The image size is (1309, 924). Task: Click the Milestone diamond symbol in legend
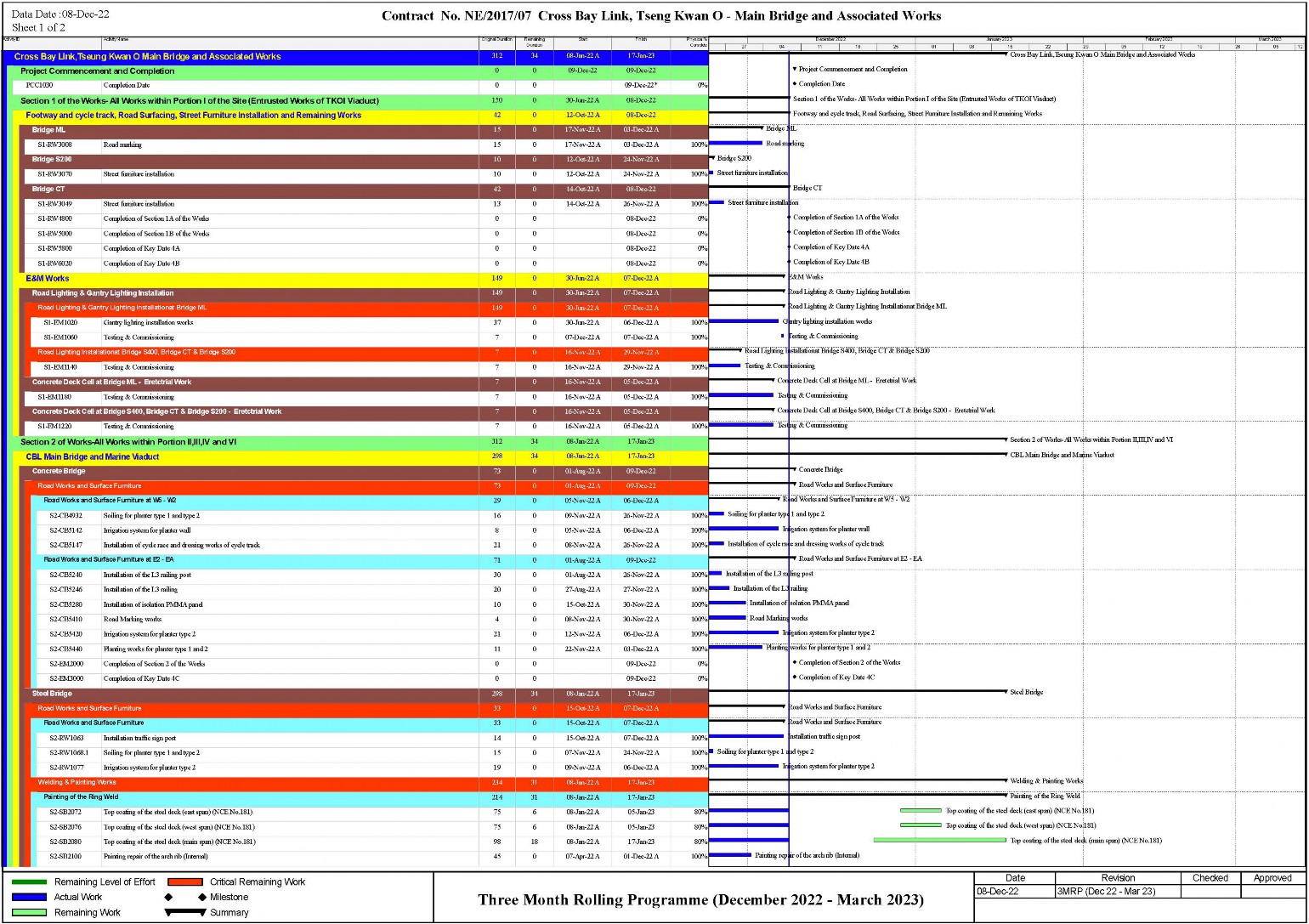(184, 897)
